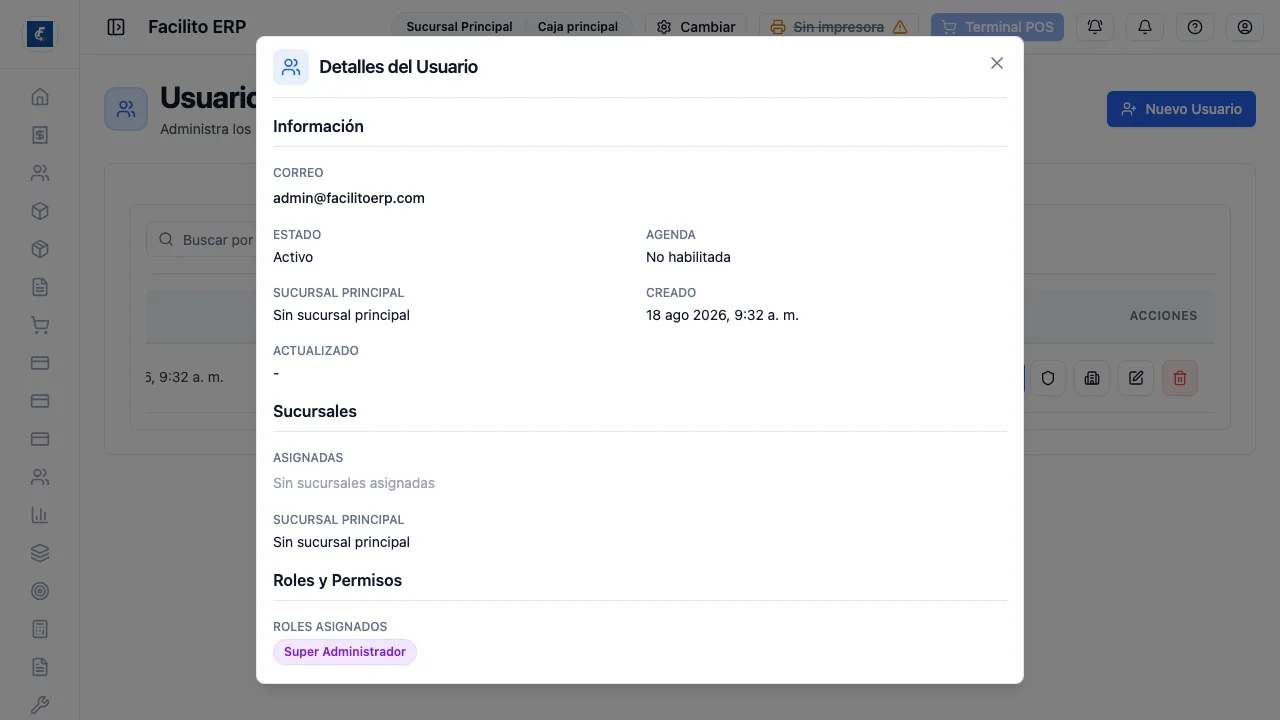Image resolution: width=1280 pixels, height=720 pixels.
Task: Open the calculator icon in sidebar
Action: 40,629
